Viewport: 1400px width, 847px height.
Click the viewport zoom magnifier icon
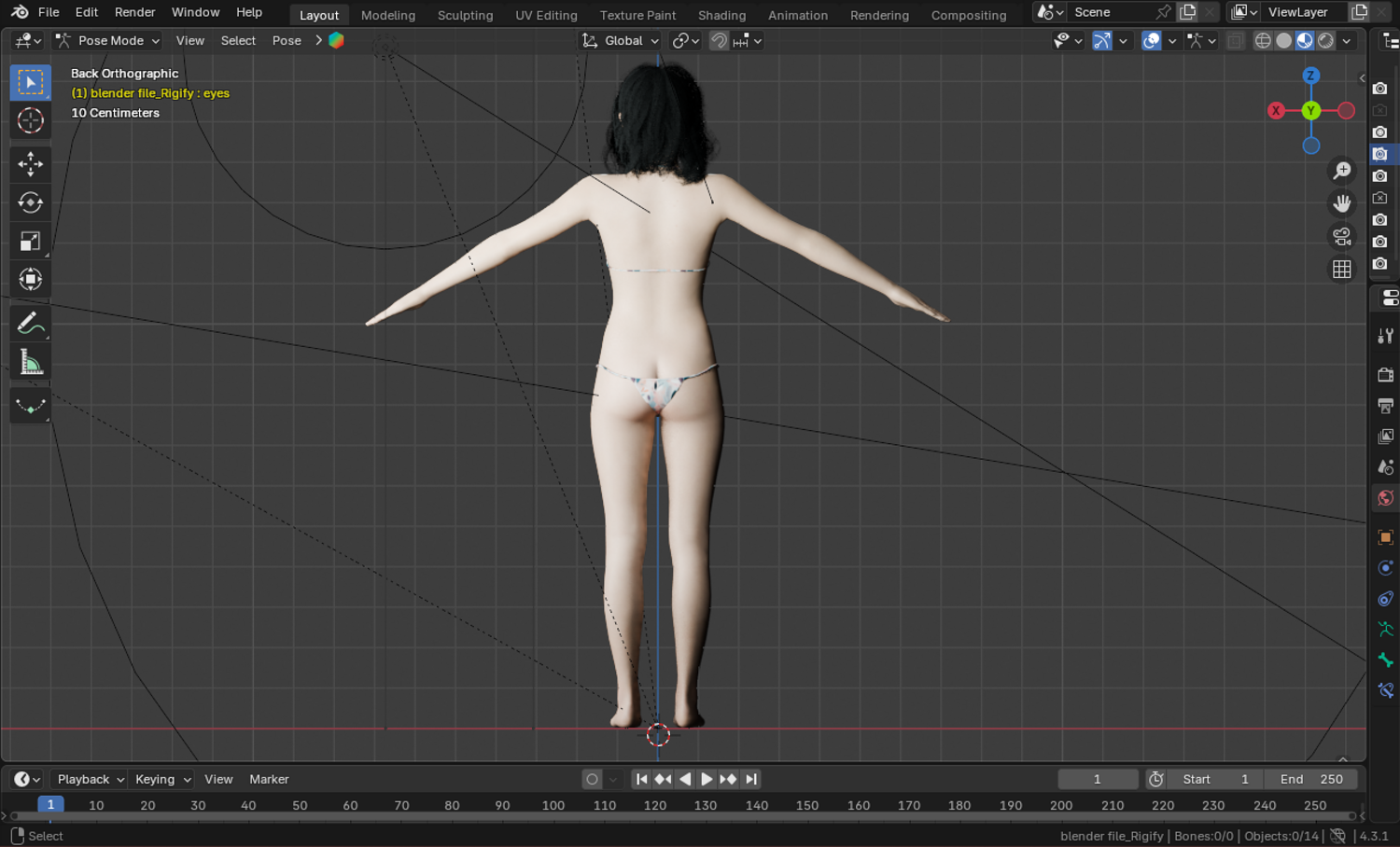1342,170
